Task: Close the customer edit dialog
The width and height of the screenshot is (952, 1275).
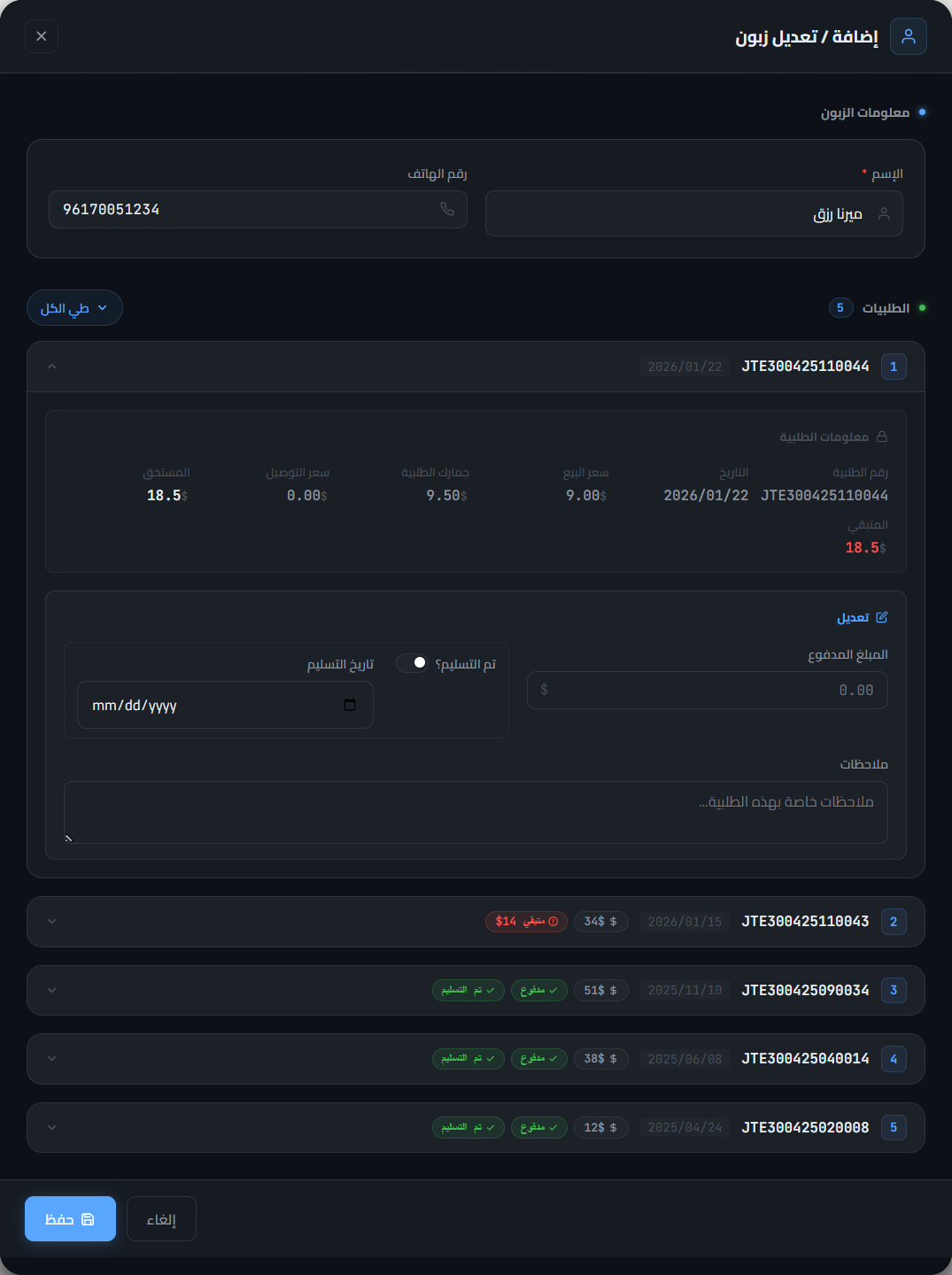Action: [x=42, y=36]
